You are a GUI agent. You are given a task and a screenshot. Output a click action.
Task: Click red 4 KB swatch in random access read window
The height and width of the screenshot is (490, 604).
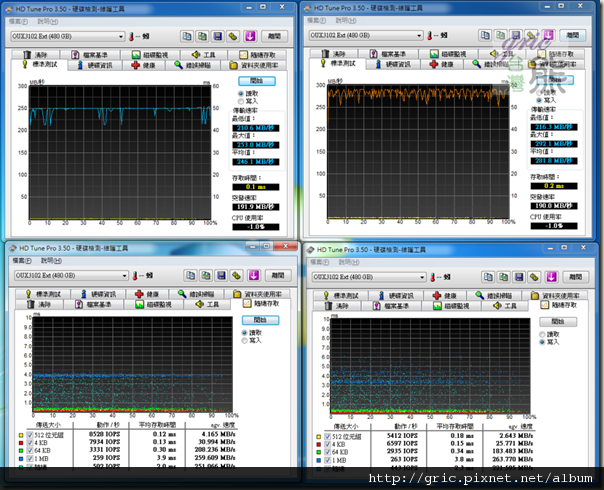coord(21,443)
